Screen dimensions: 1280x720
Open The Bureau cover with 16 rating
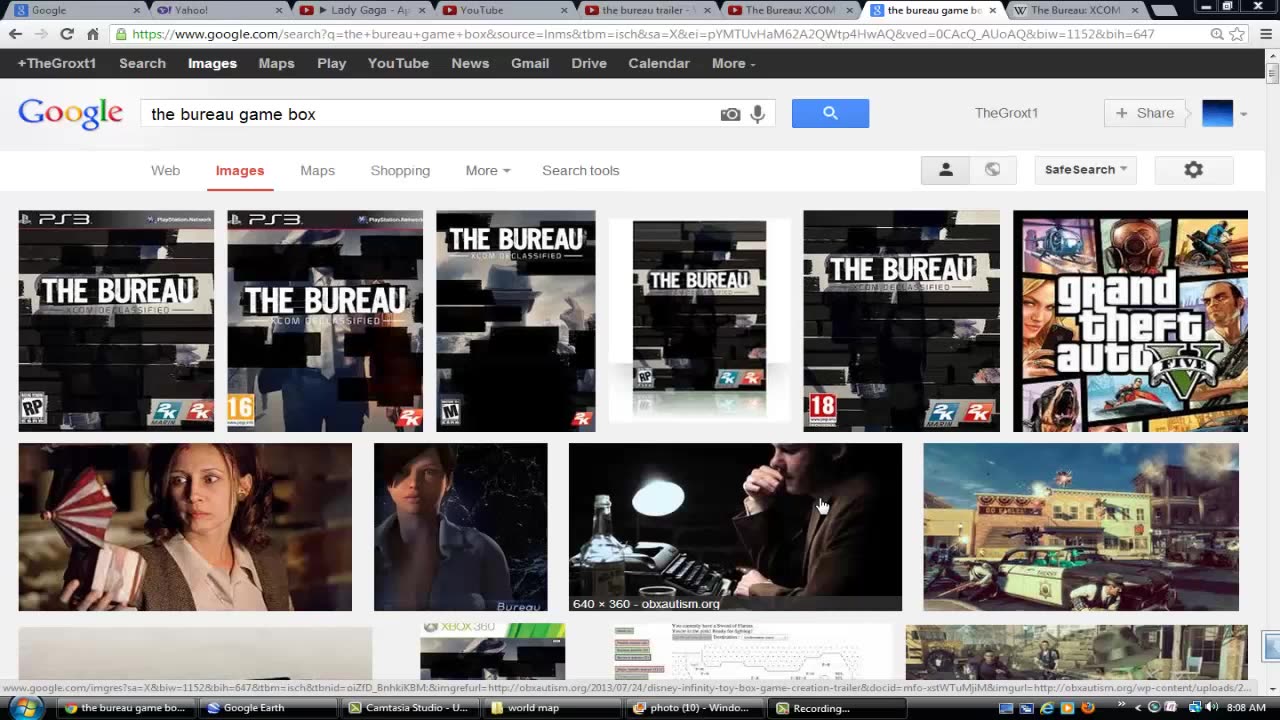(x=325, y=321)
